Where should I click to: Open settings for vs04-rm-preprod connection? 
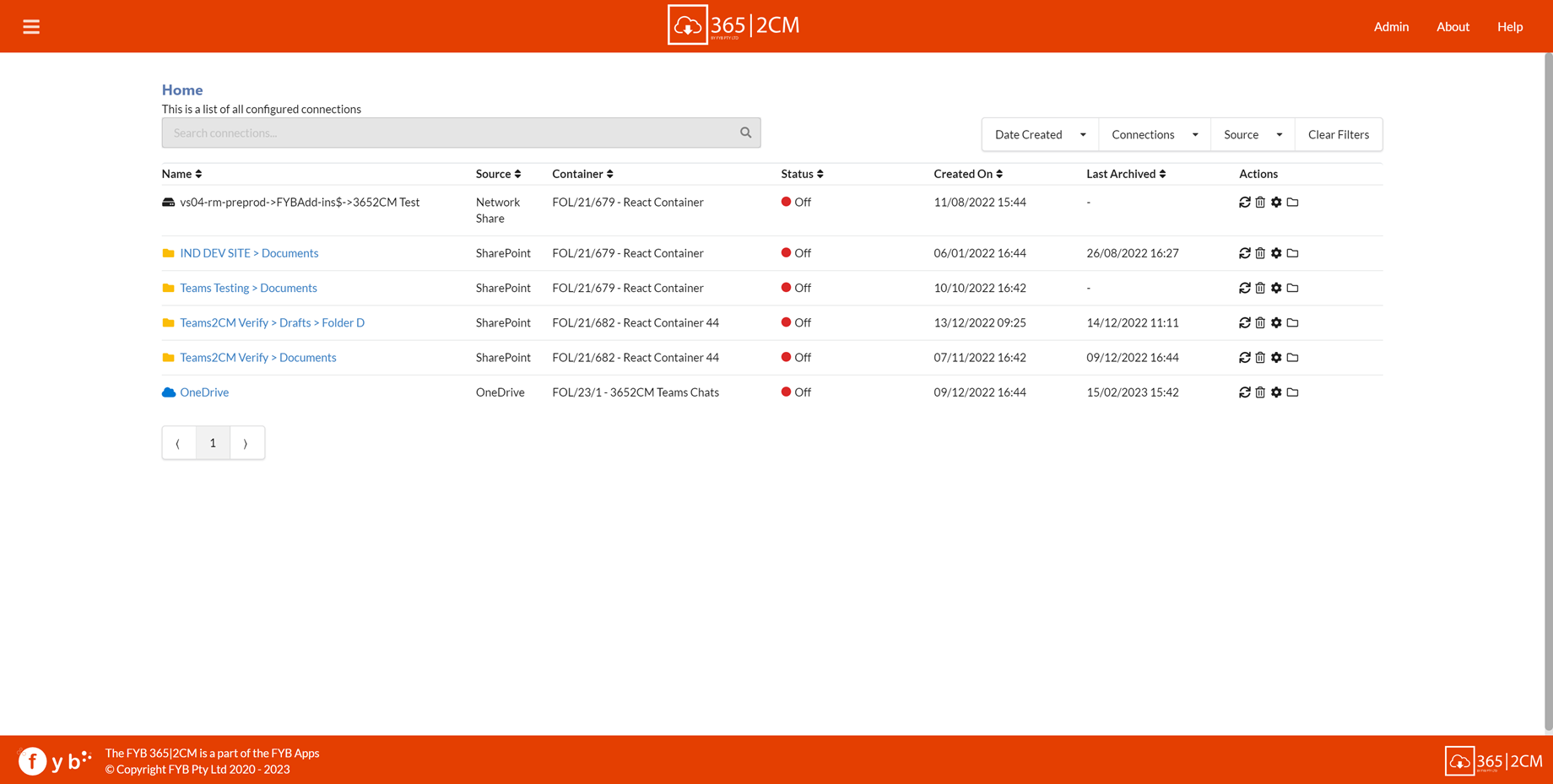pyautogui.click(x=1276, y=203)
